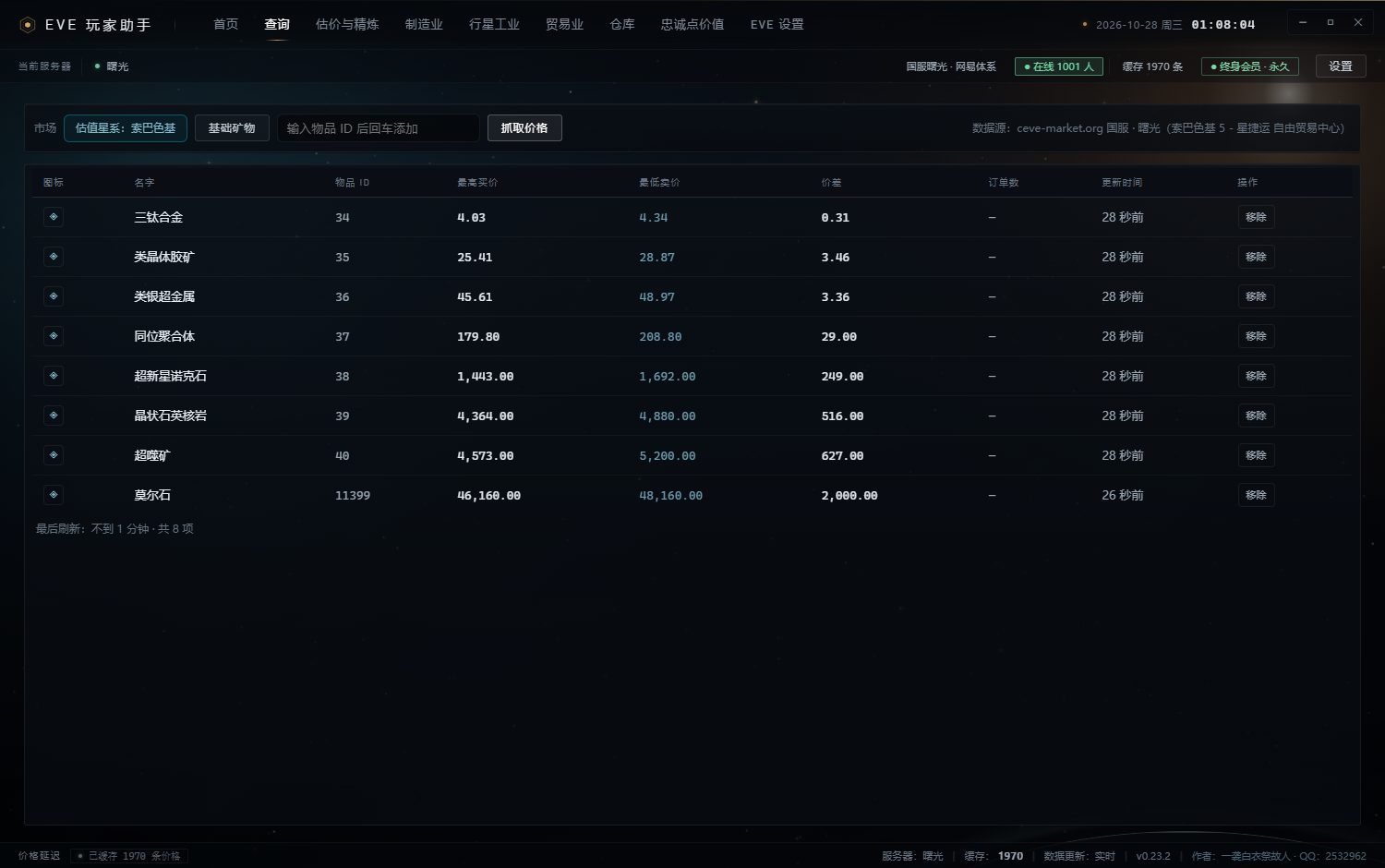The height and width of the screenshot is (868, 1385).
Task: Click the 终身会员 · 永久 badge
Action: [x=1249, y=66]
